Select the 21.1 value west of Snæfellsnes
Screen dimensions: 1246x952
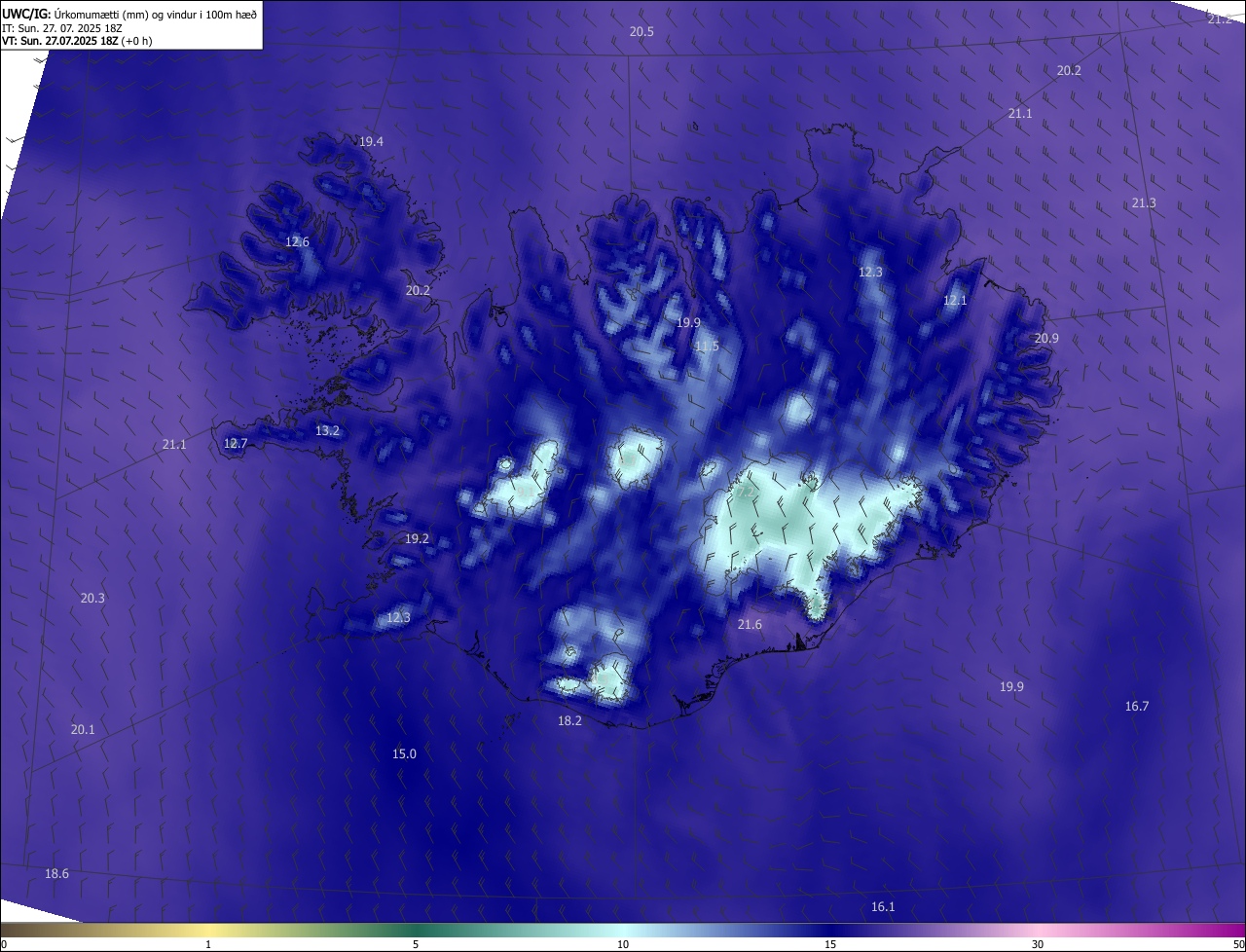pos(173,444)
